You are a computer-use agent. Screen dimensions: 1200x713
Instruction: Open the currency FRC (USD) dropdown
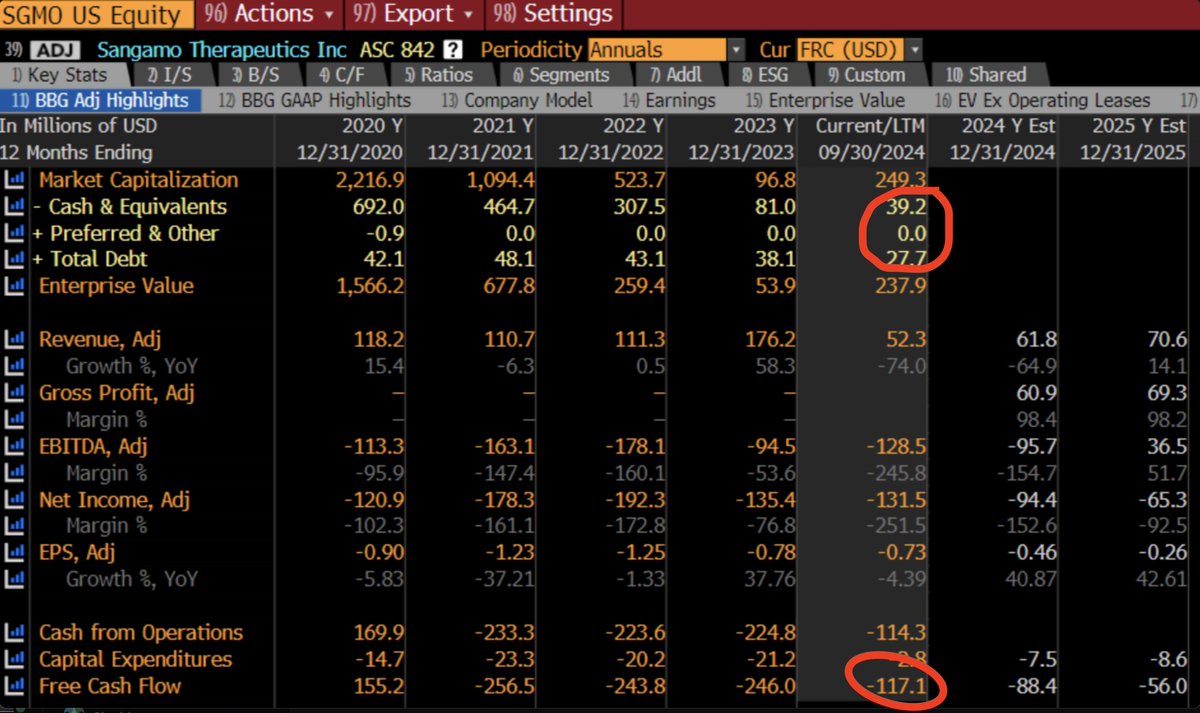click(858, 49)
